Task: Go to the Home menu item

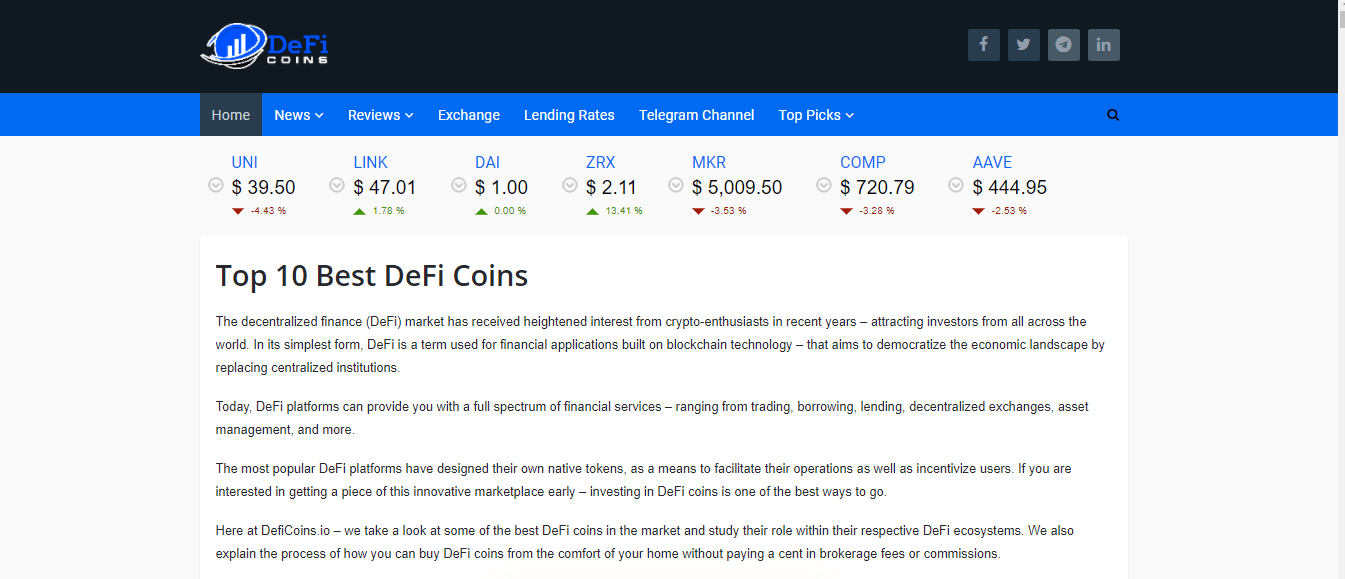Action: pyautogui.click(x=230, y=115)
